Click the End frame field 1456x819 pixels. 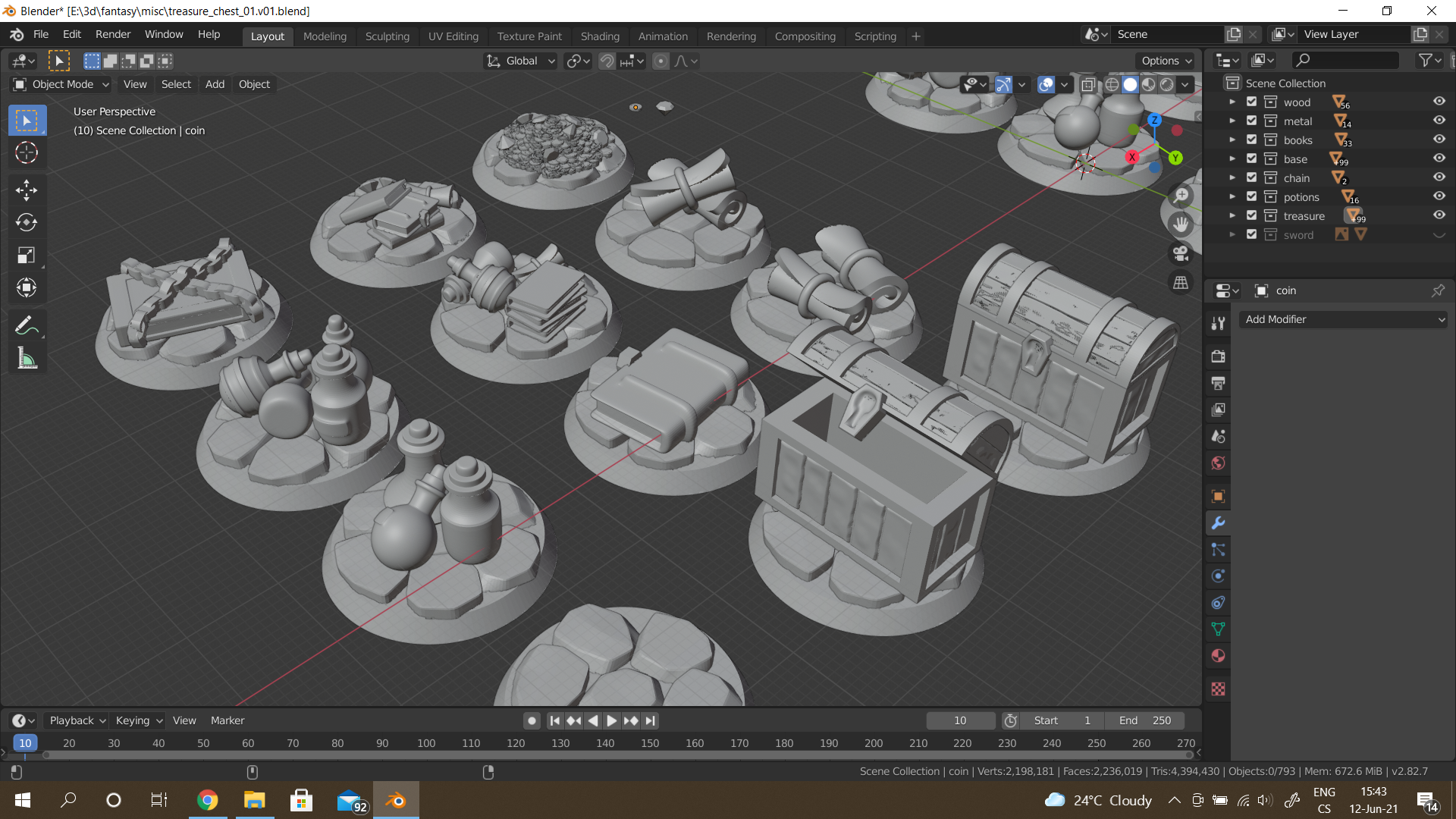[x=1145, y=720]
